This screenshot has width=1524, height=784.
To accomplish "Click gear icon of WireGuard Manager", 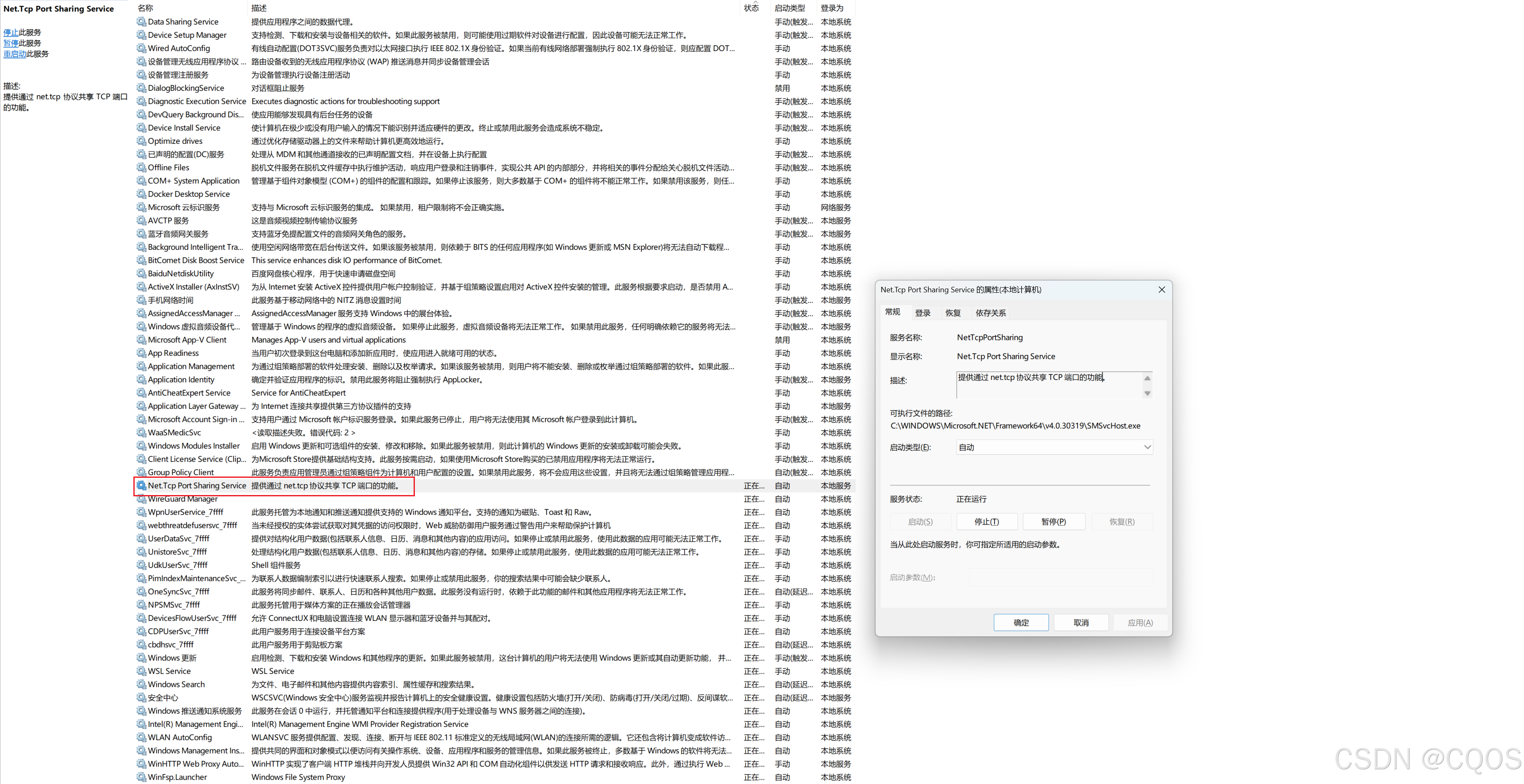I will tap(141, 499).
